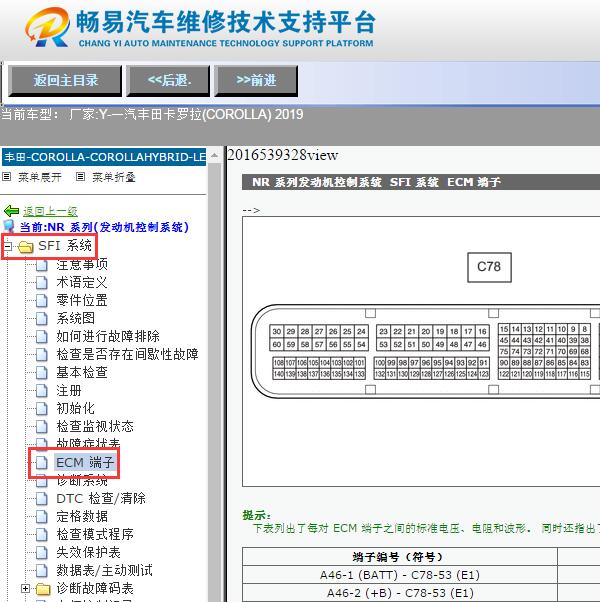Select ECM 端子 in the tree
Viewport: 600px width, 602px height.
85,463
